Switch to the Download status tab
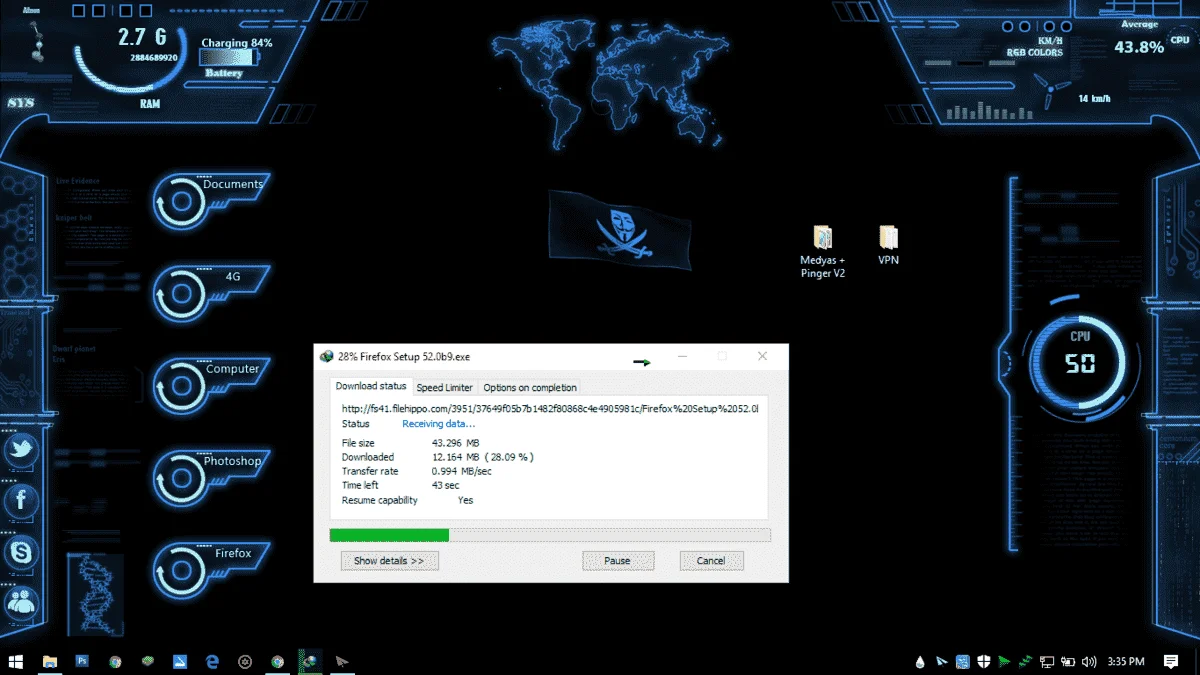The width and height of the screenshot is (1200, 675). coord(371,386)
